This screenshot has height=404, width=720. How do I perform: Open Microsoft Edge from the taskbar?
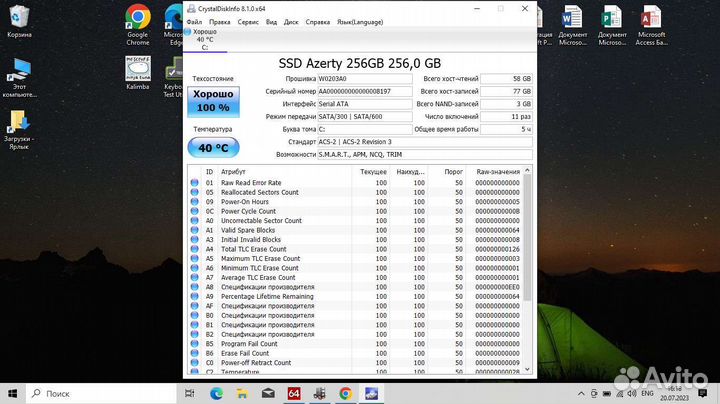pyautogui.click(x=216, y=393)
